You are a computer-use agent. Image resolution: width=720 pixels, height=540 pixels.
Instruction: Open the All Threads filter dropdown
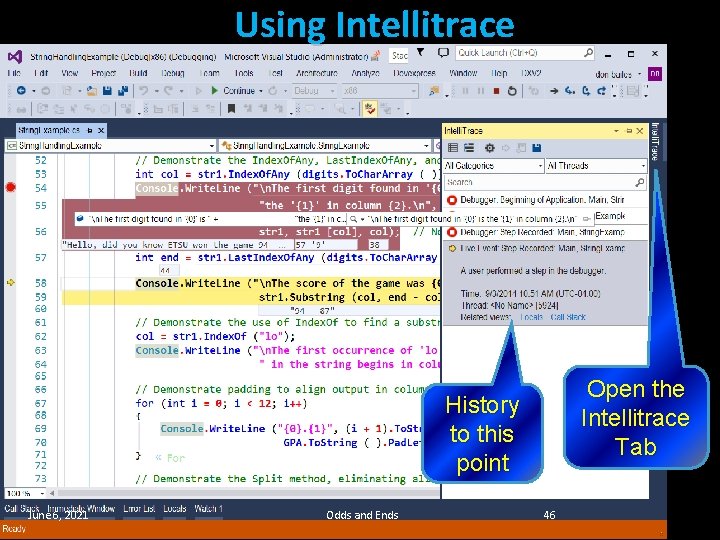tap(596, 165)
